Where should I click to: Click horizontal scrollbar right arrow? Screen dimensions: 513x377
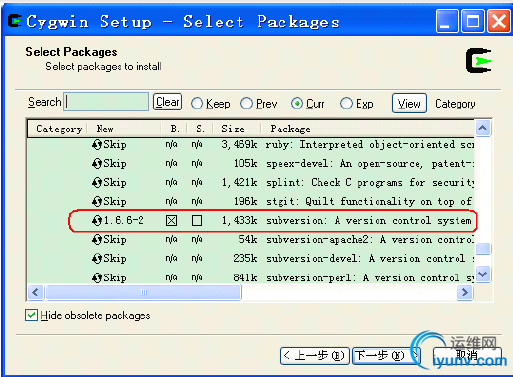[x=465, y=292]
